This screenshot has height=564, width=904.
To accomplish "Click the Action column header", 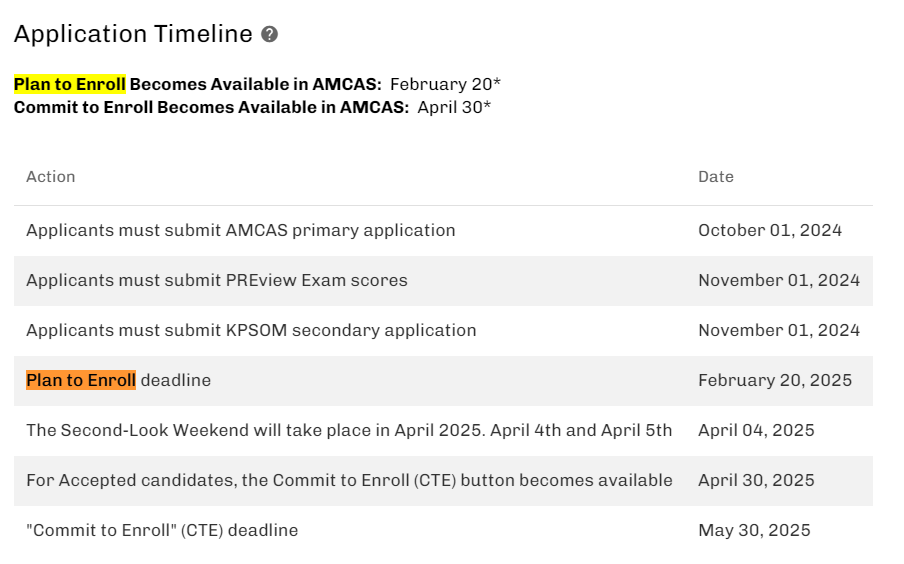I will coord(51,176).
